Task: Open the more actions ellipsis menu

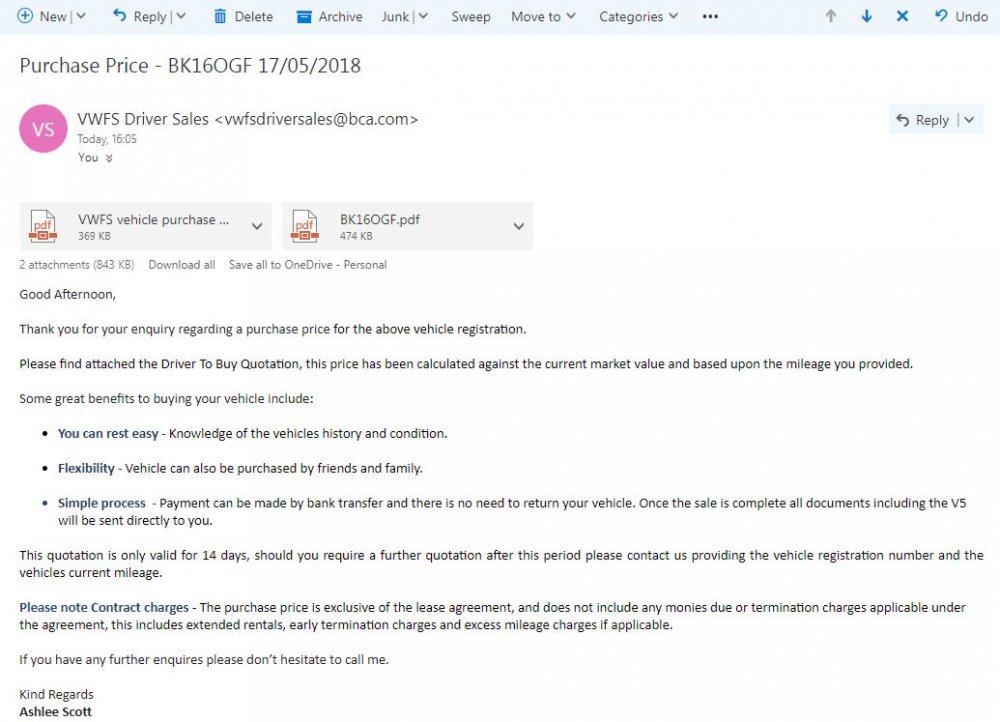Action: (x=710, y=17)
